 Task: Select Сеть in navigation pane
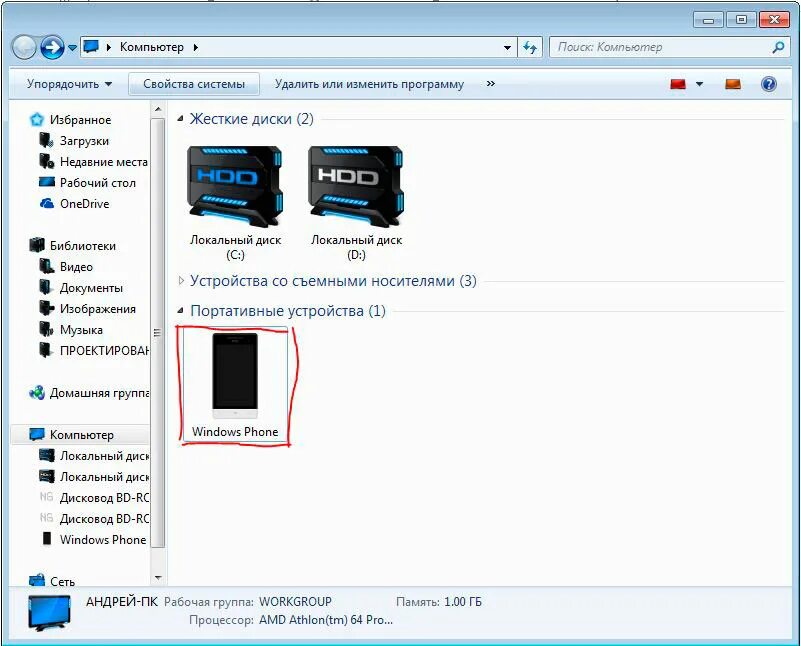(62, 581)
